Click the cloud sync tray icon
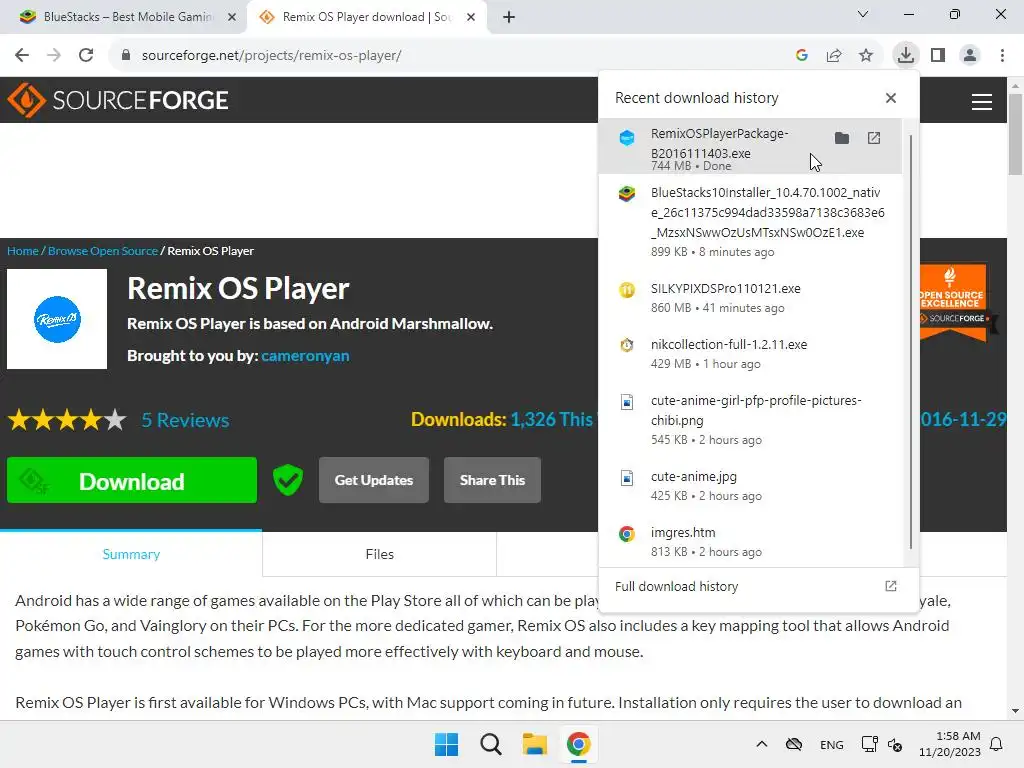Screen dimensions: 1024x768 tap(794, 744)
